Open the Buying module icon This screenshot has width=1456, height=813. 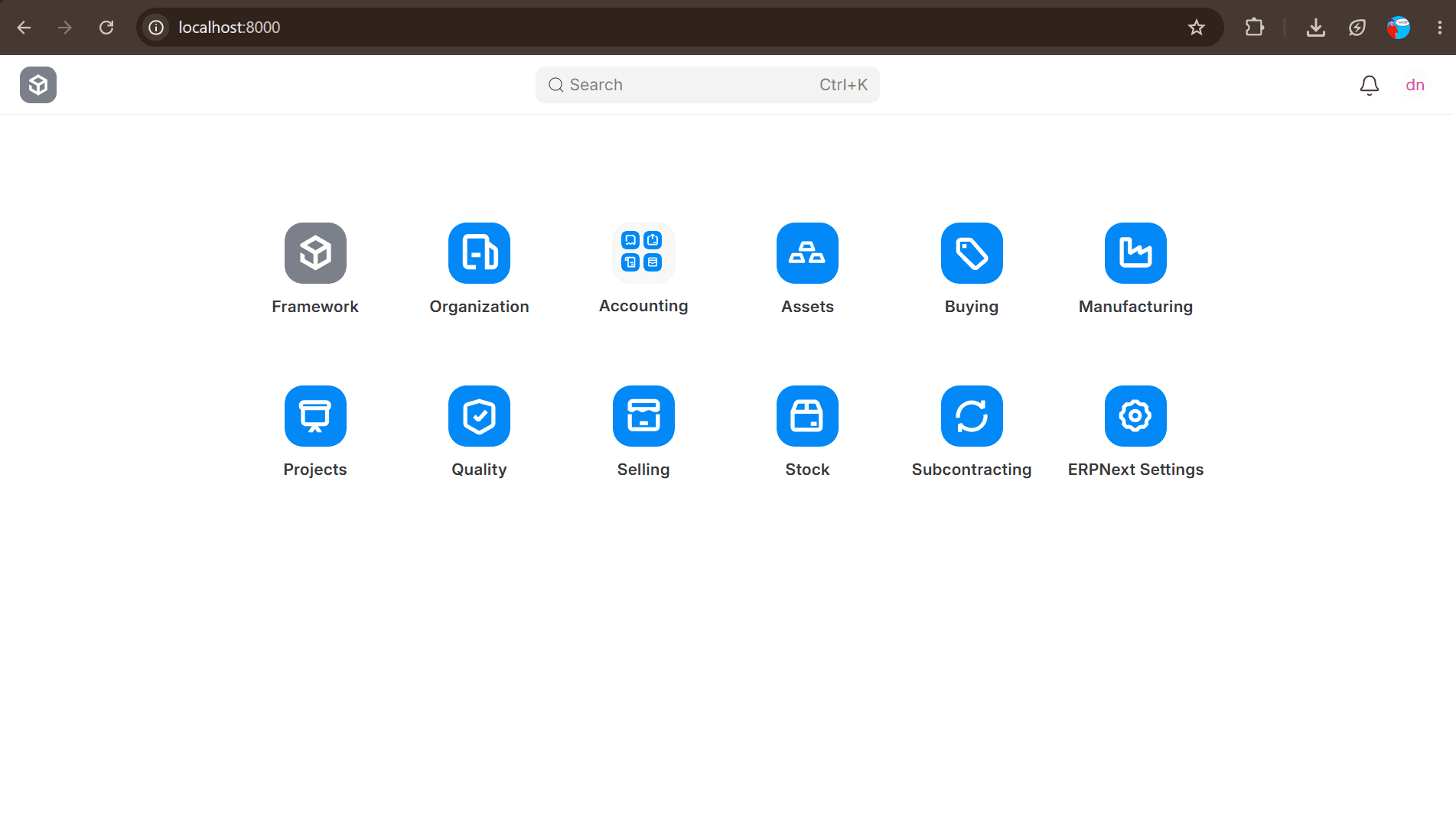[972, 253]
